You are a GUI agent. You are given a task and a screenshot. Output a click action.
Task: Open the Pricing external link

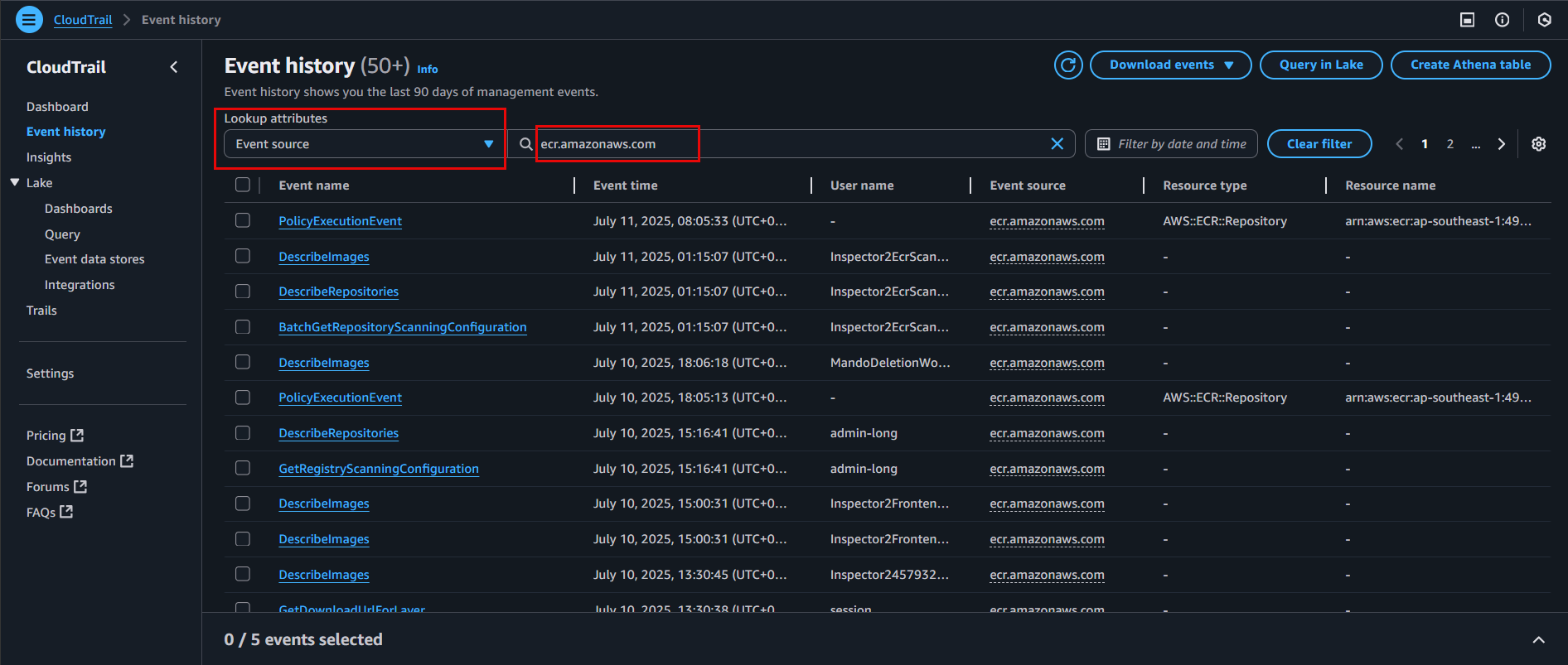click(x=55, y=436)
